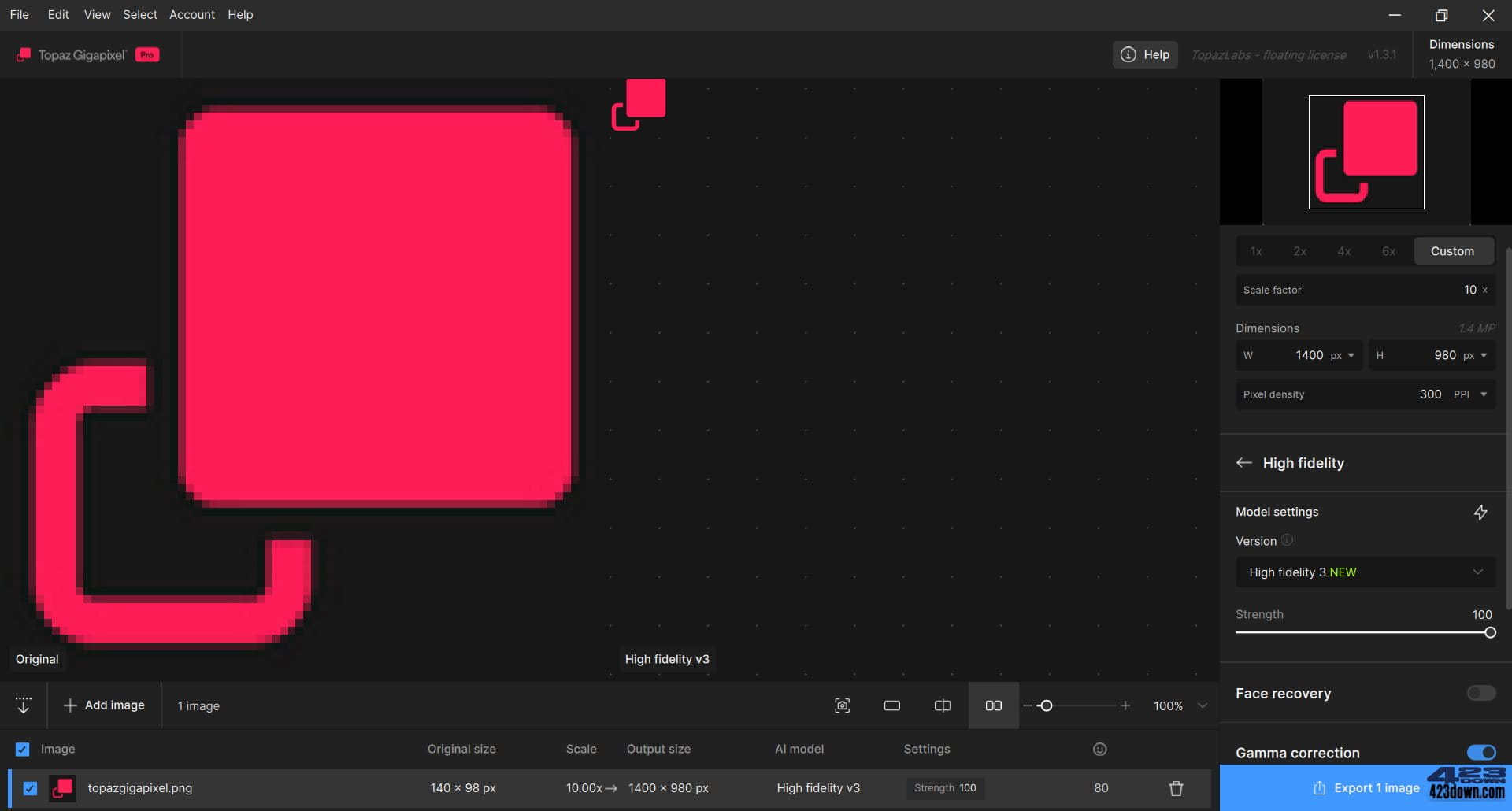
Task: Open the Select menu
Action: click(140, 14)
